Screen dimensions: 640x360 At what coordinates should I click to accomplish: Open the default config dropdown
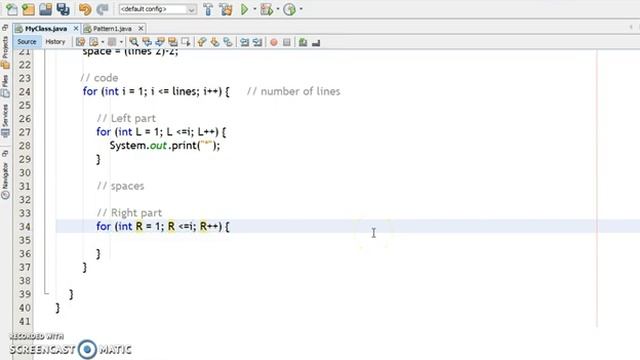pos(158,9)
